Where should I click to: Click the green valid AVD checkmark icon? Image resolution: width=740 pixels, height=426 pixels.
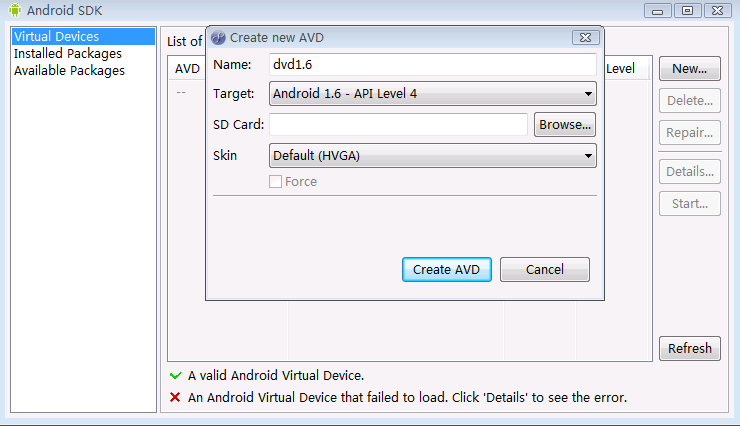coord(176,376)
